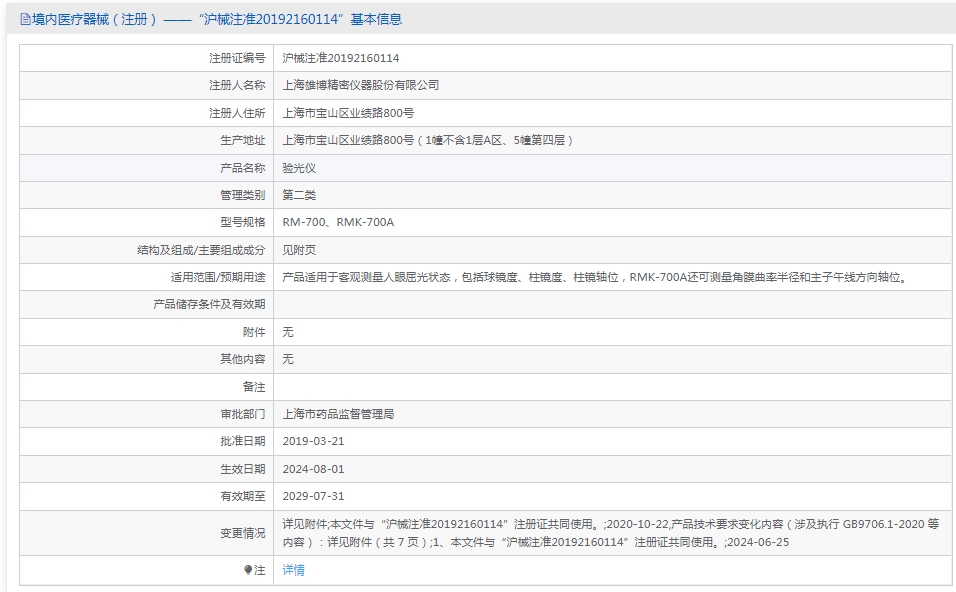Click the 批准日期 label
Viewport: 956px width, 592px height.
[x=243, y=441]
